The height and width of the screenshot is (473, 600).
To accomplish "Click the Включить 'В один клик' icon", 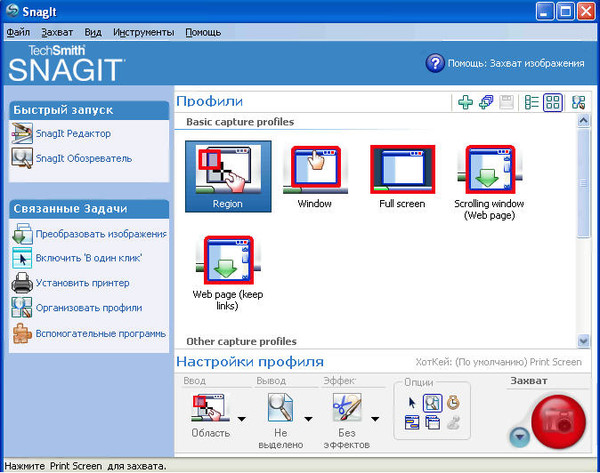I will pos(22,258).
